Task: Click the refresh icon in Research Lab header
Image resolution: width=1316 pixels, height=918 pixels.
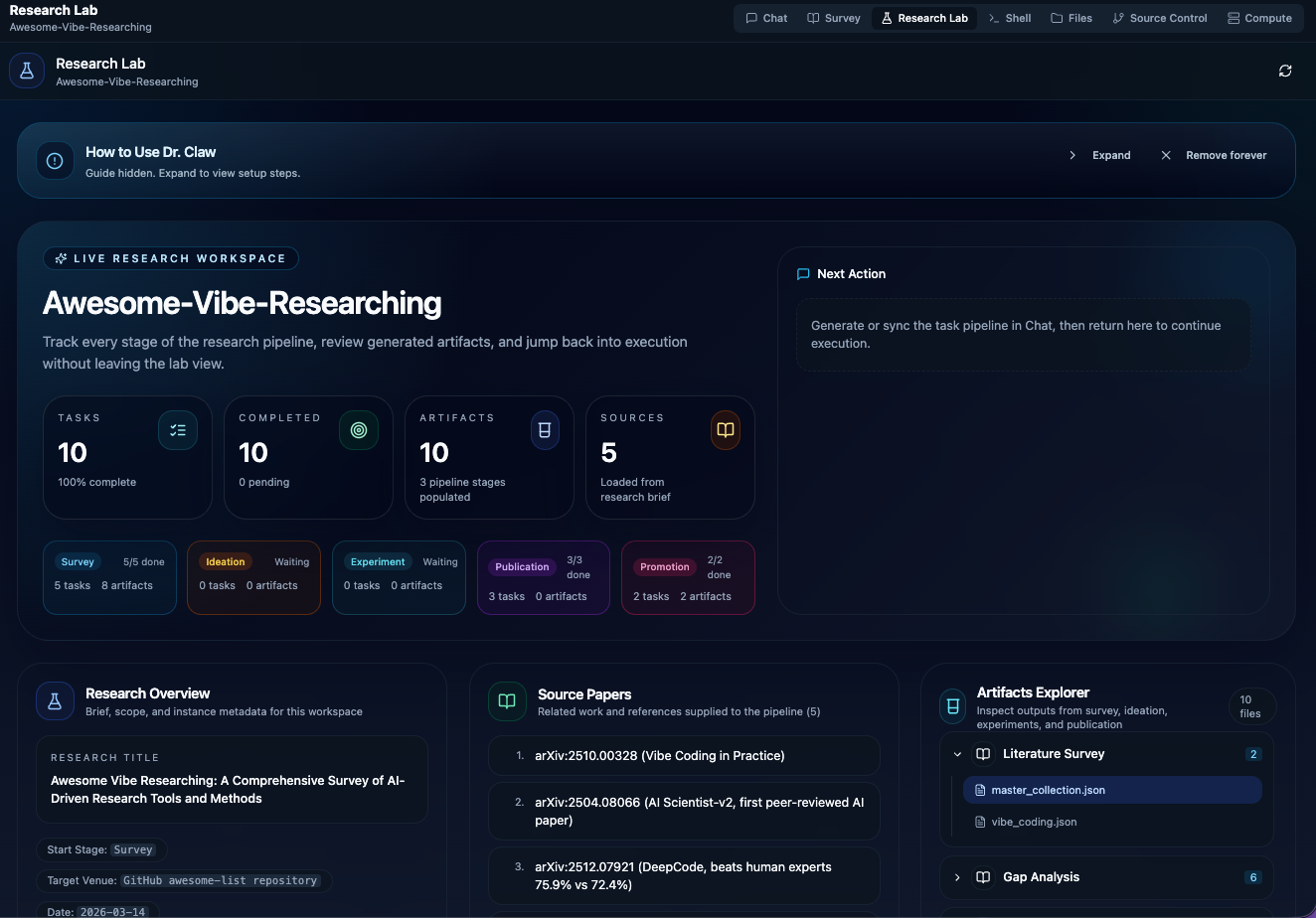Action: click(1285, 71)
